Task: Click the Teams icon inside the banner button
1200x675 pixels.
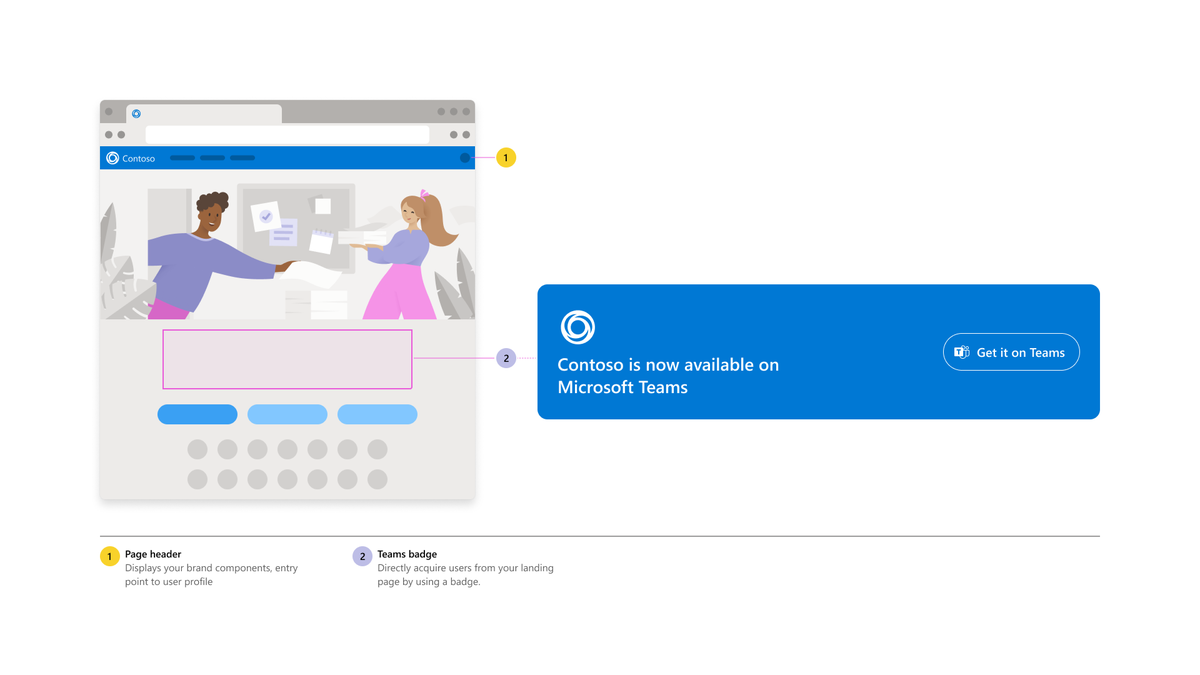Action: coord(962,352)
